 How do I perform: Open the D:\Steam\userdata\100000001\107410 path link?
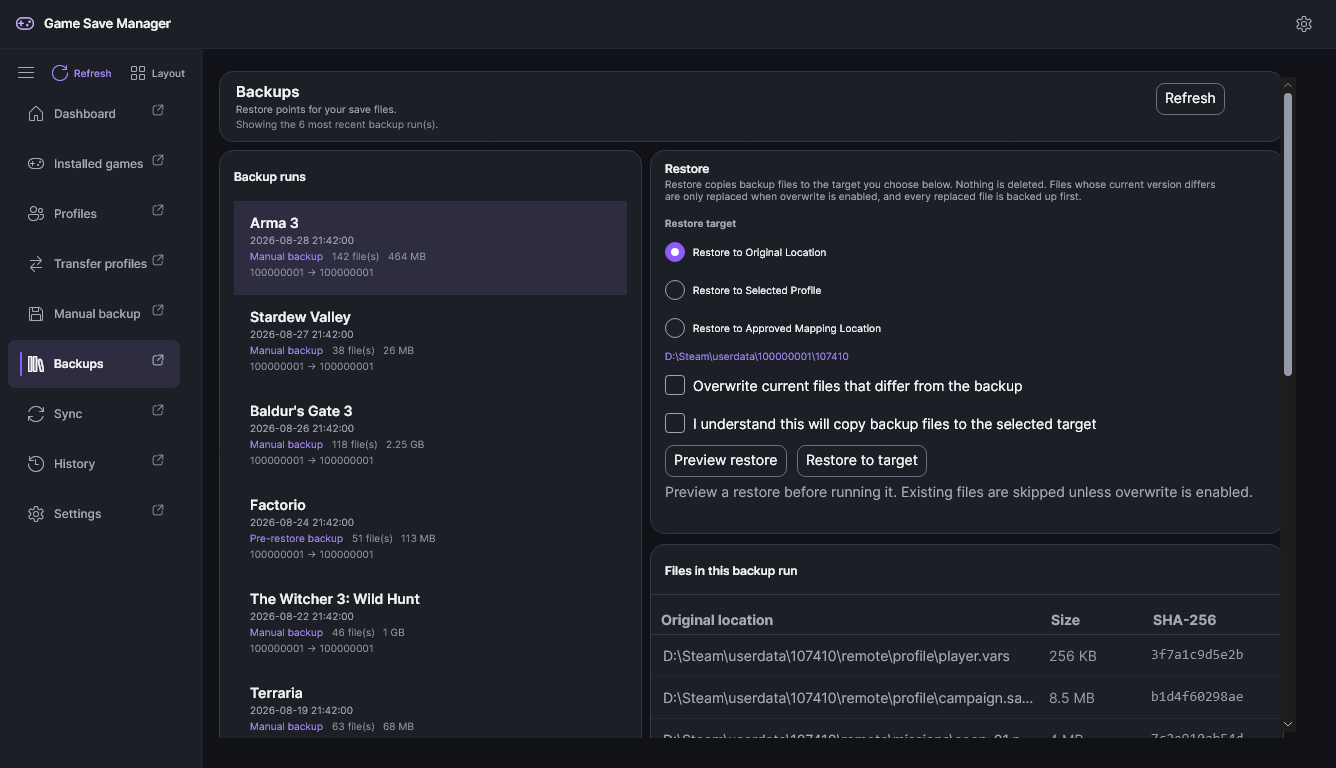(x=756, y=356)
